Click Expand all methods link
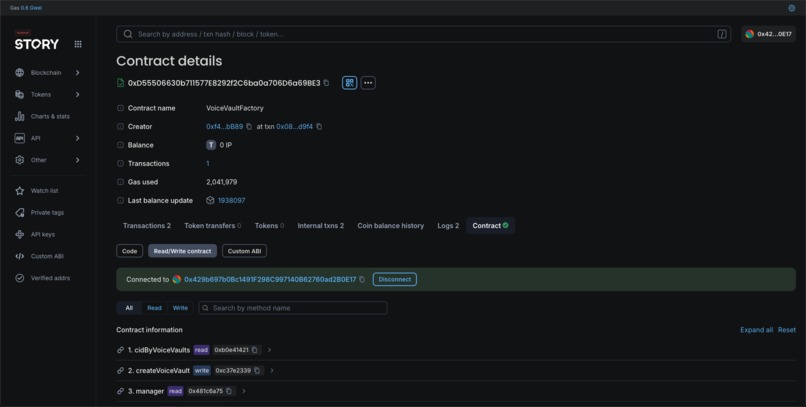 click(756, 330)
